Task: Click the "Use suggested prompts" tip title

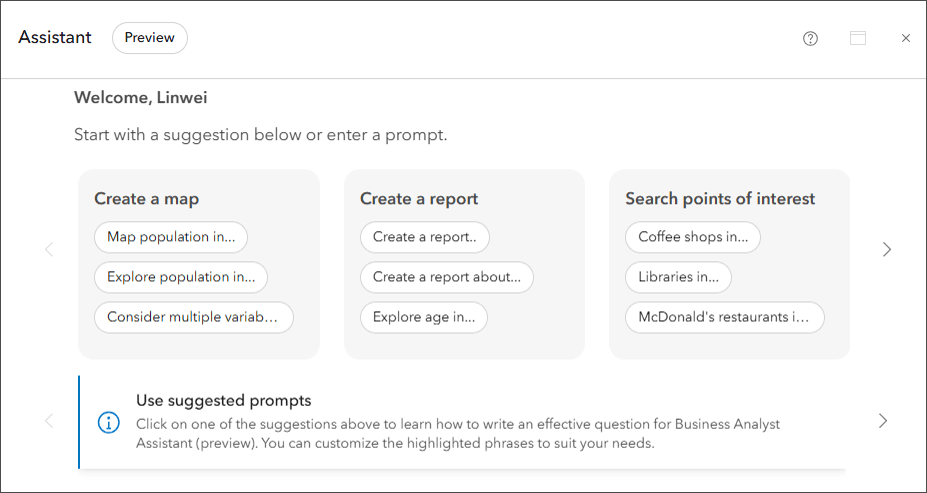Action: (x=224, y=401)
